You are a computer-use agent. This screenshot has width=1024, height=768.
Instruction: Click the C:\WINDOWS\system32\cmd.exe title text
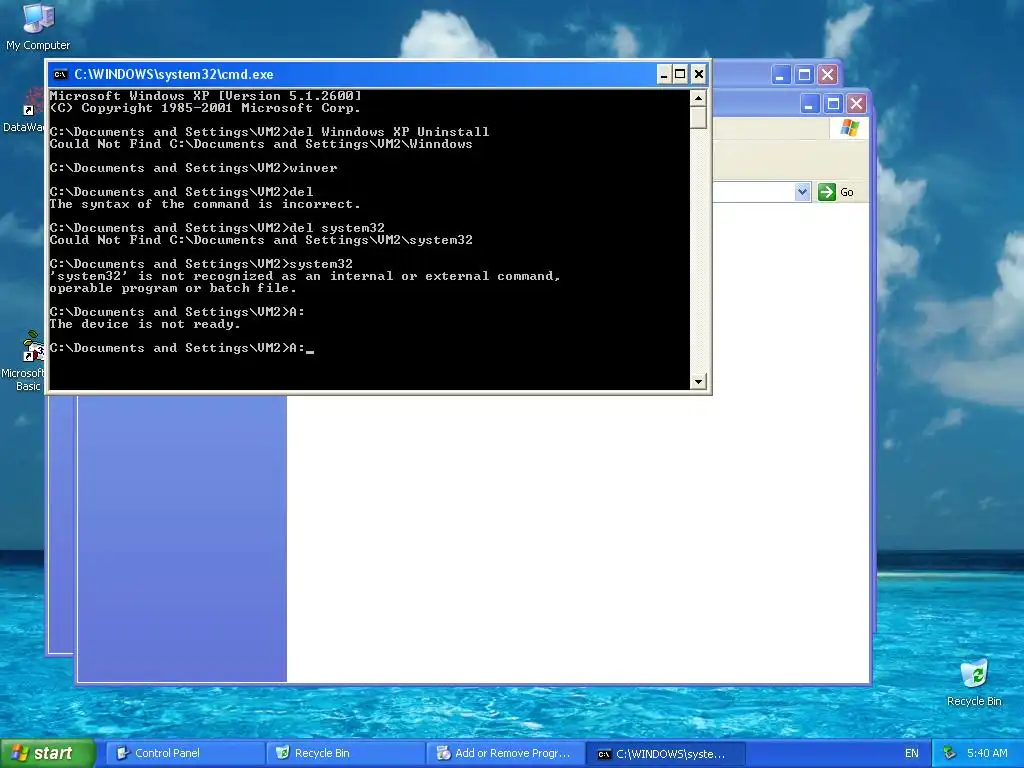[174, 74]
